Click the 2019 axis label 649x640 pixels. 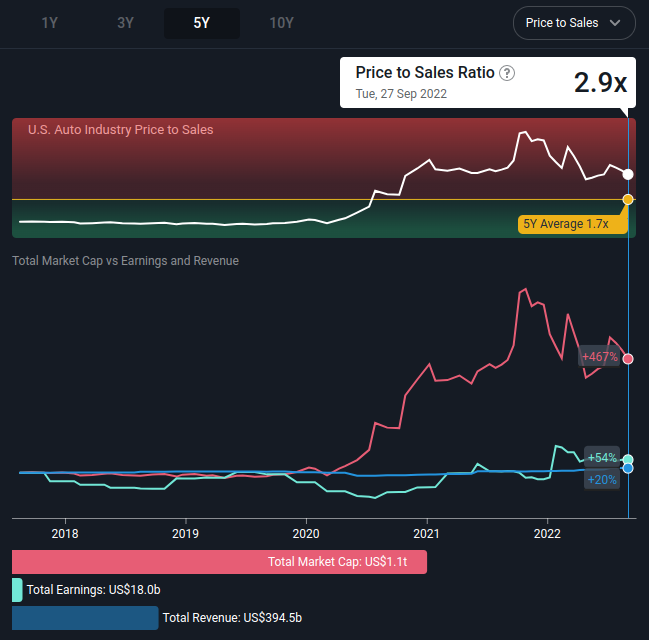[x=185, y=534]
